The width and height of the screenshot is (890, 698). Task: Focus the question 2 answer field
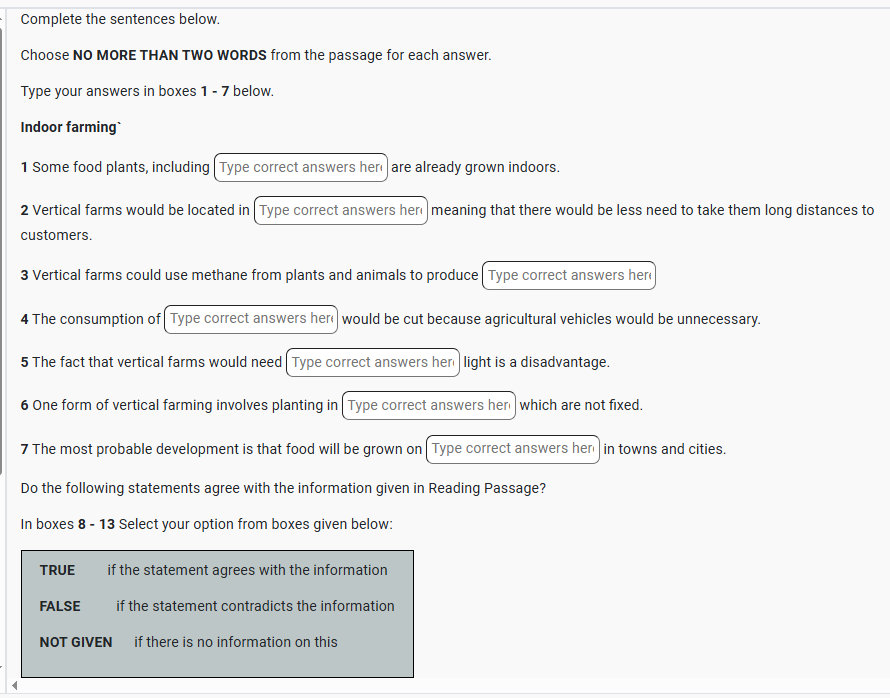click(x=341, y=210)
